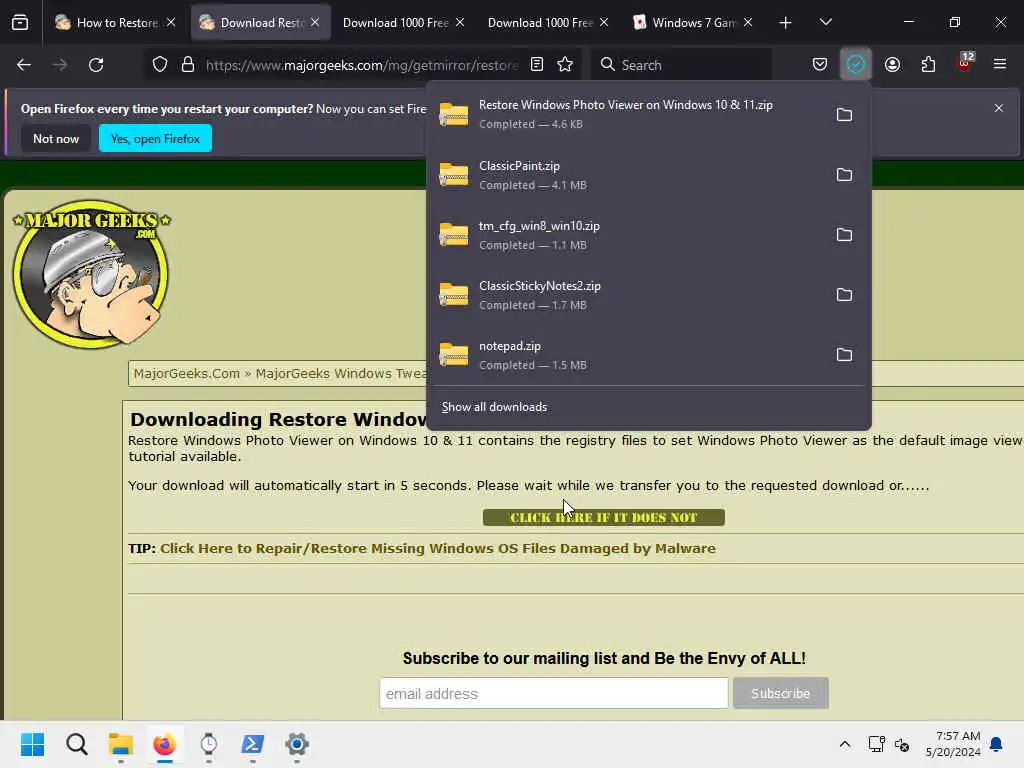Go back to previous page
The image size is (1024, 768).
24,65
